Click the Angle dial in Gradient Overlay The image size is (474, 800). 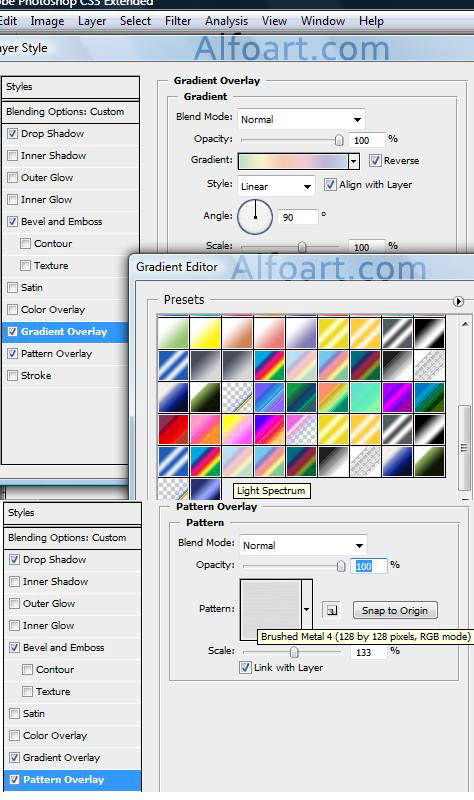[x=255, y=217]
